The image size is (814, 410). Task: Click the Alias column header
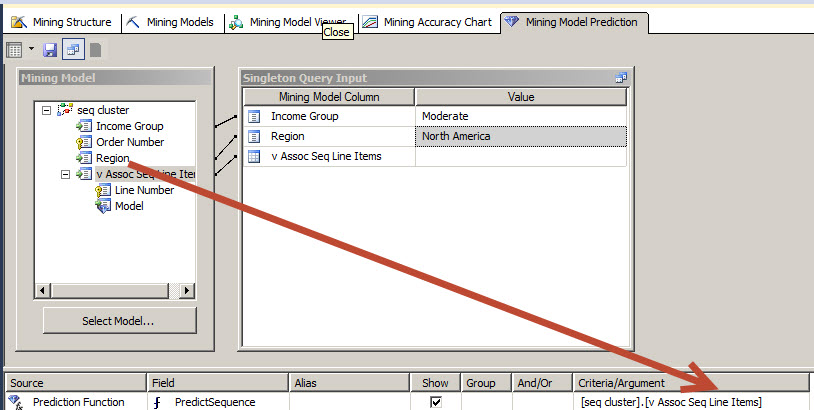tap(349, 383)
